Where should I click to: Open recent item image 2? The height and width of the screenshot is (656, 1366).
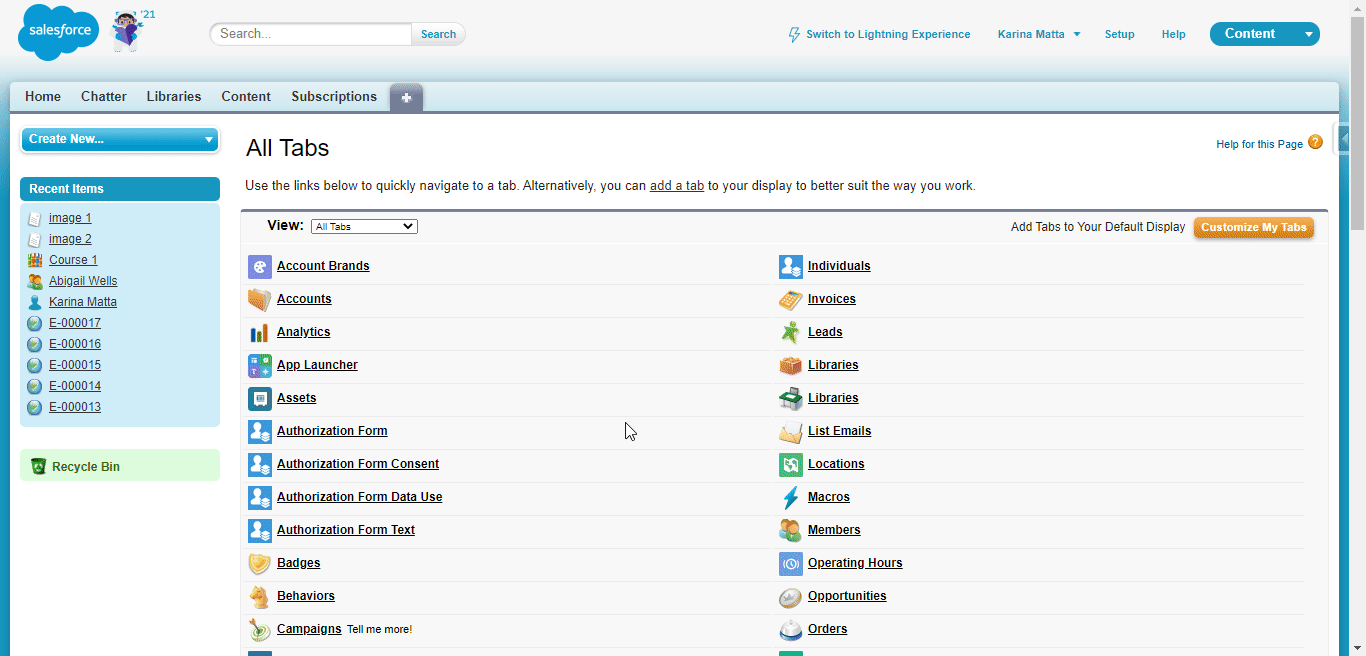(x=70, y=239)
